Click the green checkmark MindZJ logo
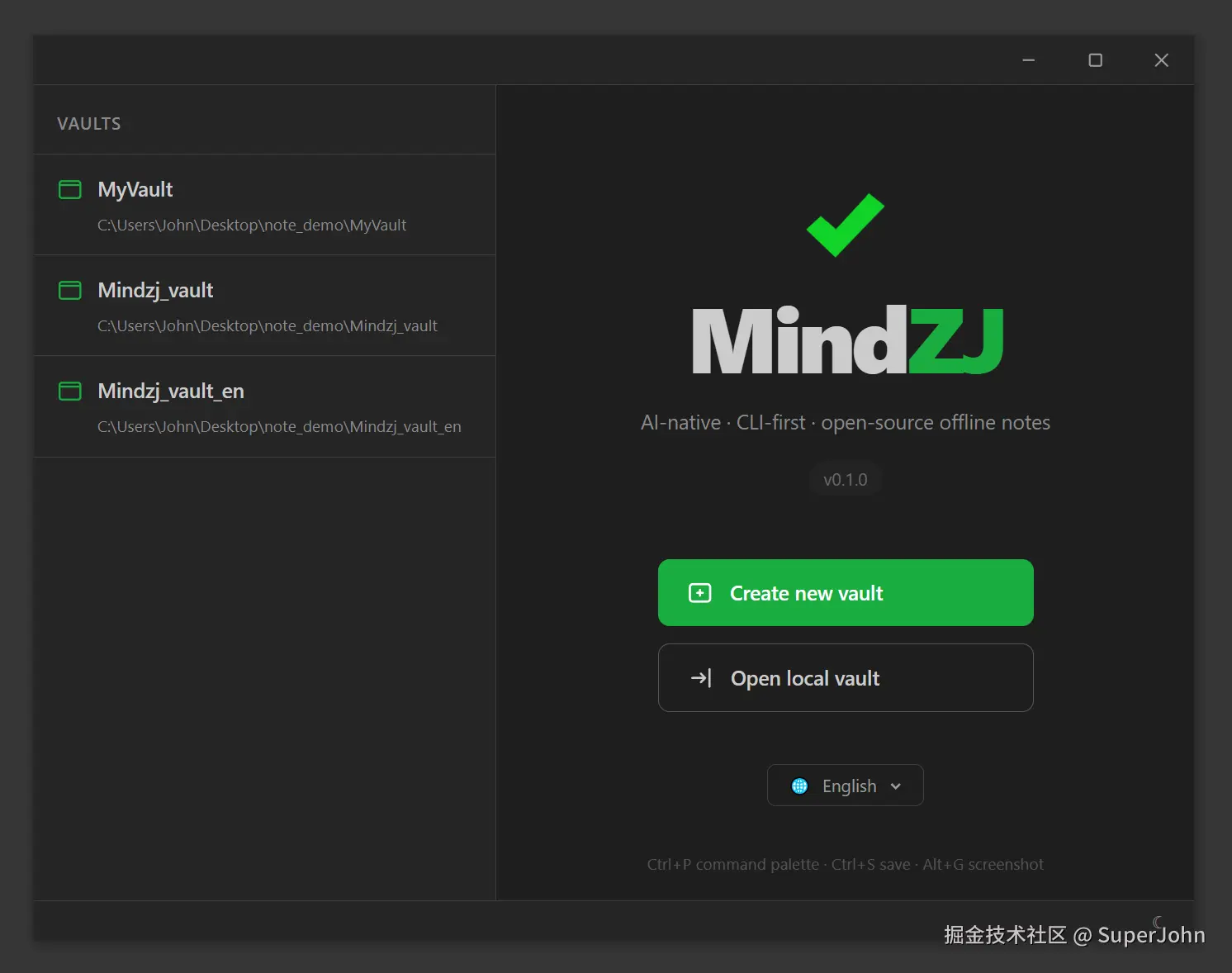The height and width of the screenshot is (973, 1232). [x=844, y=225]
